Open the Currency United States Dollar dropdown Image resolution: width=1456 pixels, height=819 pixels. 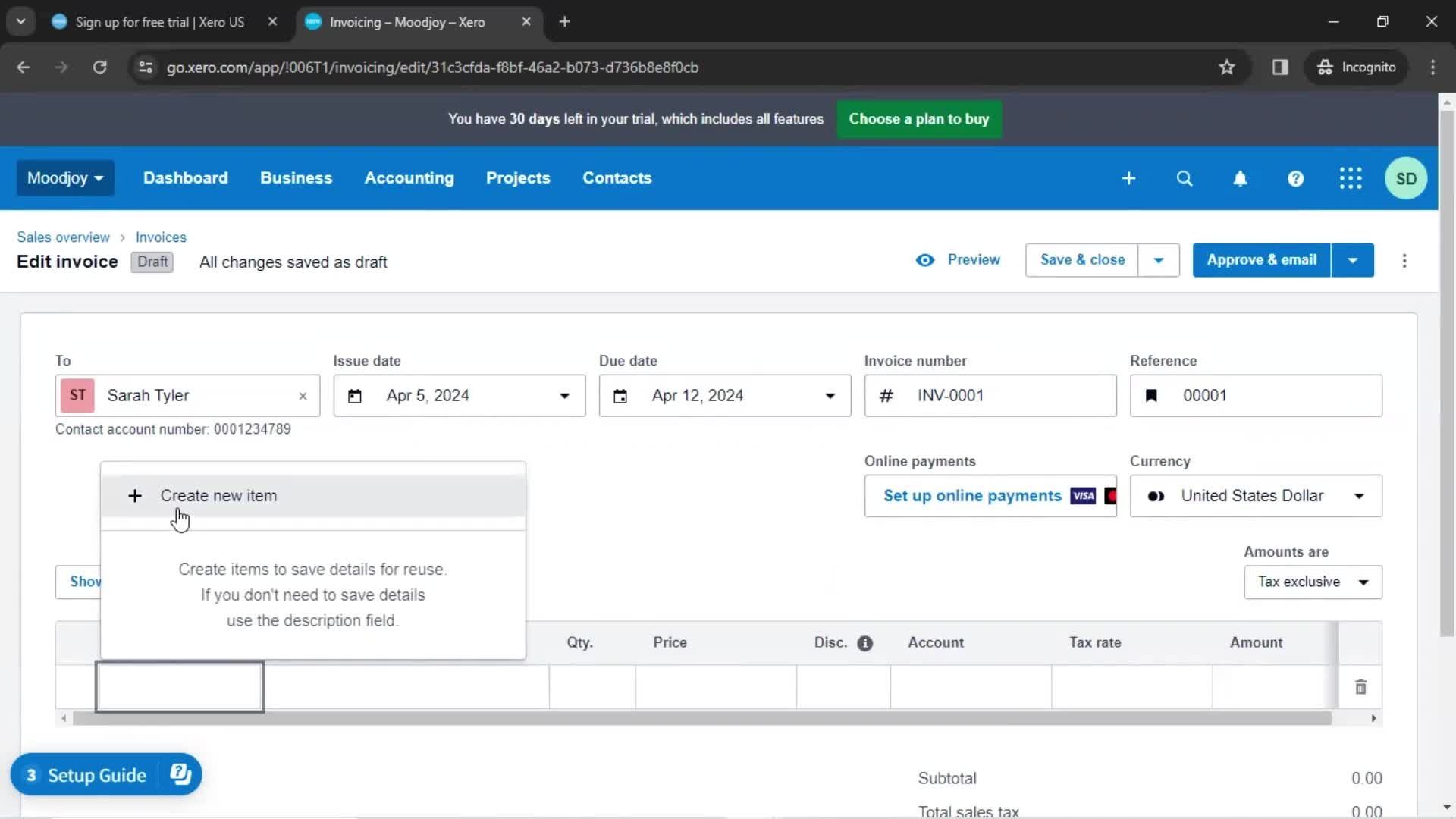pyautogui.click(x=1256, y=496)
